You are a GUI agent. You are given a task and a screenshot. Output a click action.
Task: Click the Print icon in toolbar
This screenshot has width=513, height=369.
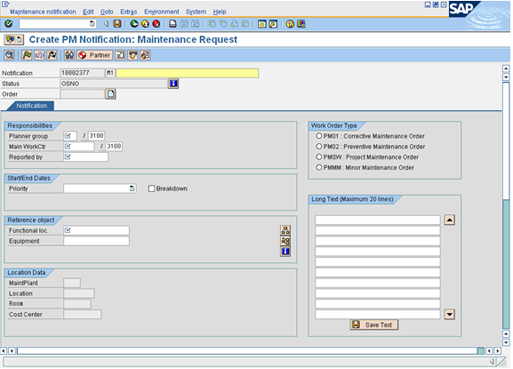(x=173, y=24)
